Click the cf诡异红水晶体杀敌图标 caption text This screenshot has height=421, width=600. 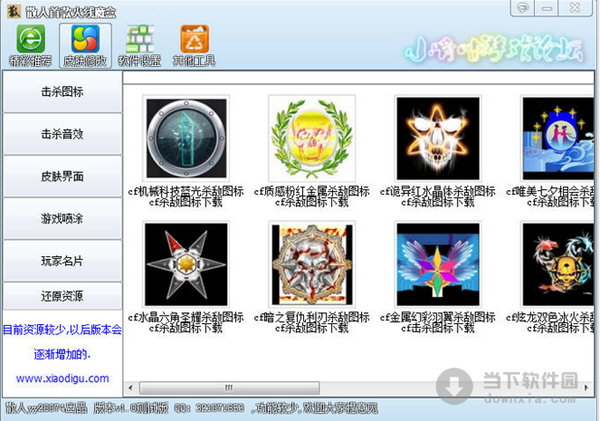click(438, 191)
